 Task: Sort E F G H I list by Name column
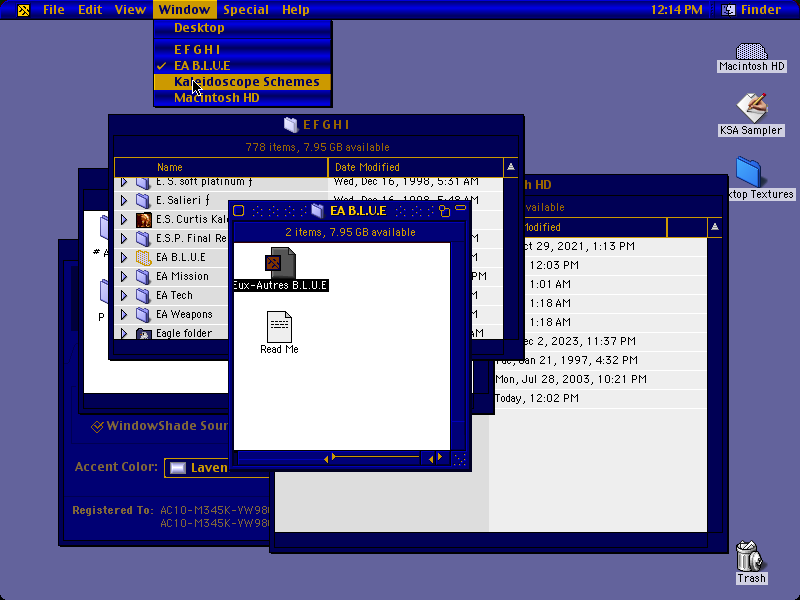tap(221, 167)
